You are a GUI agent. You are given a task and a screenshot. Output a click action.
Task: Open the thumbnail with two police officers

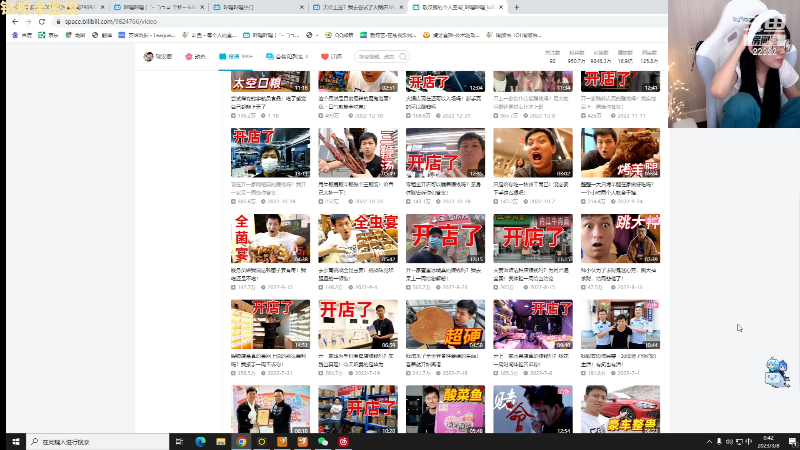620,324
